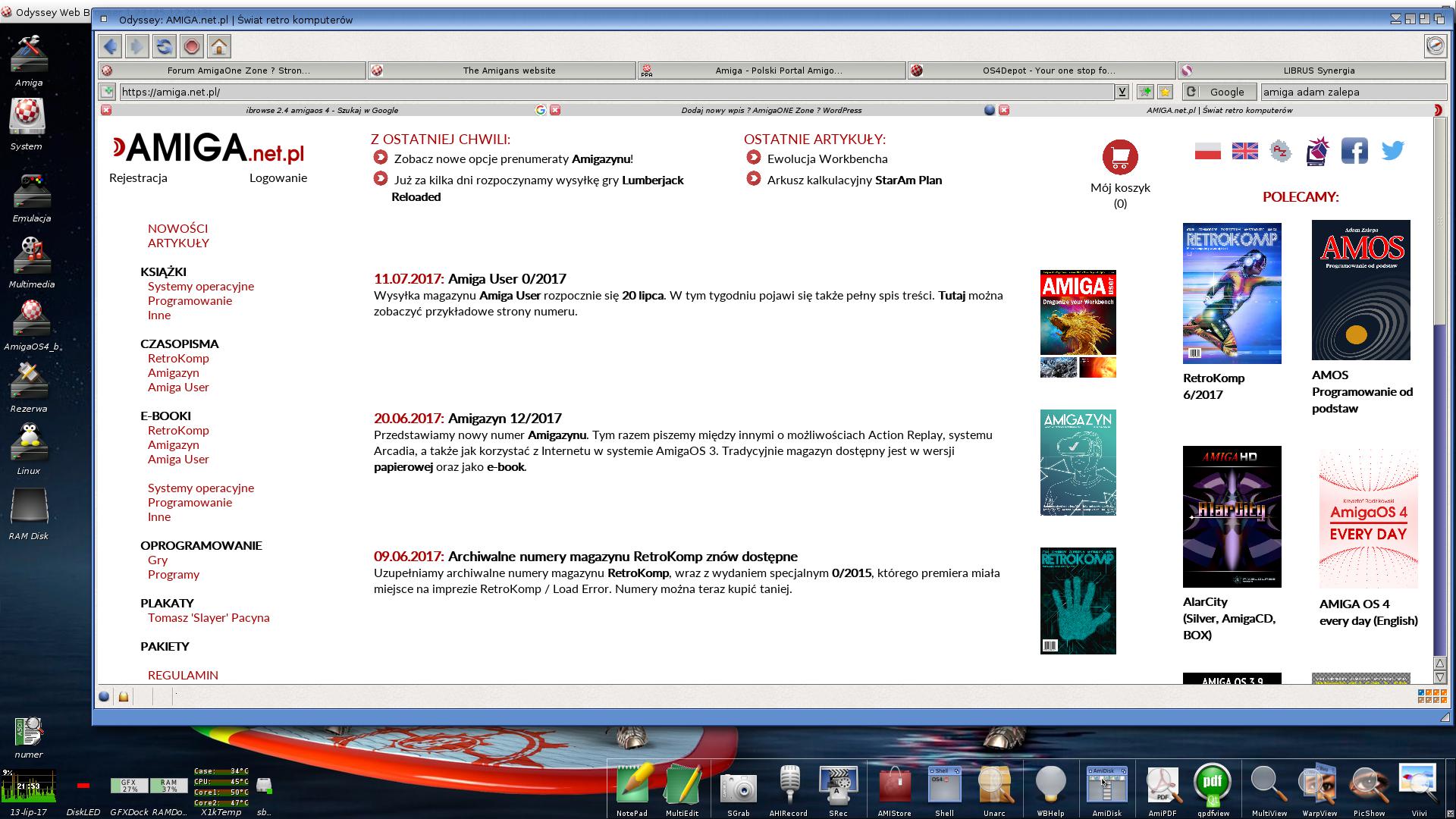Screen dimensions: 1456x819
Task: Click the scrollbar down arrow
Action: pos(1439,676)
